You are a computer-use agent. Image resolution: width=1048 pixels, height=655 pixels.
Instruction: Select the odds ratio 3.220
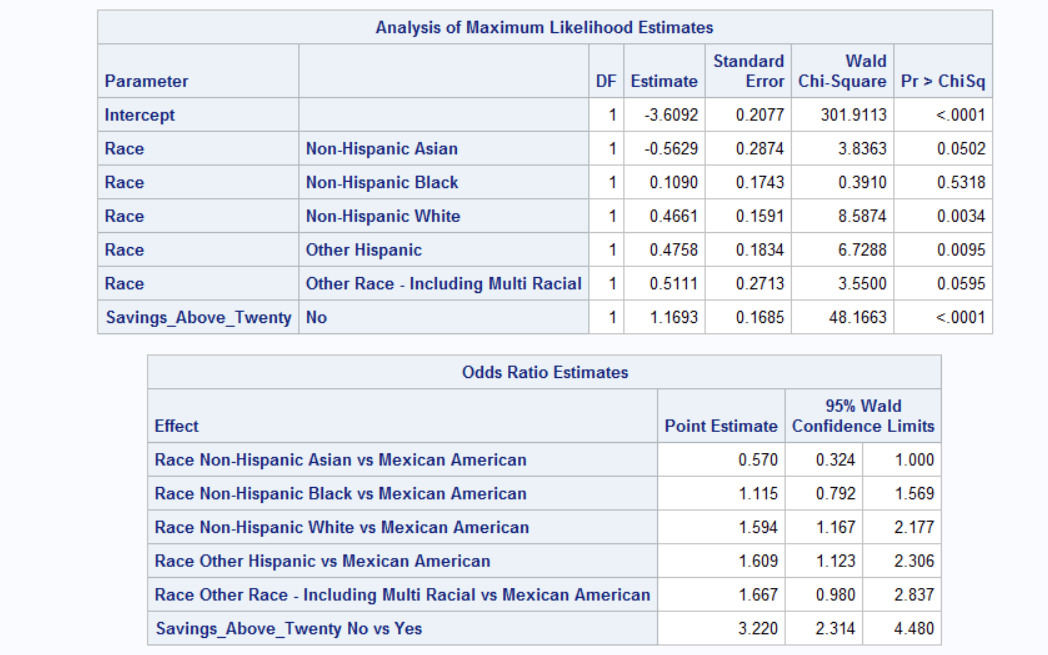coord(758,628)
